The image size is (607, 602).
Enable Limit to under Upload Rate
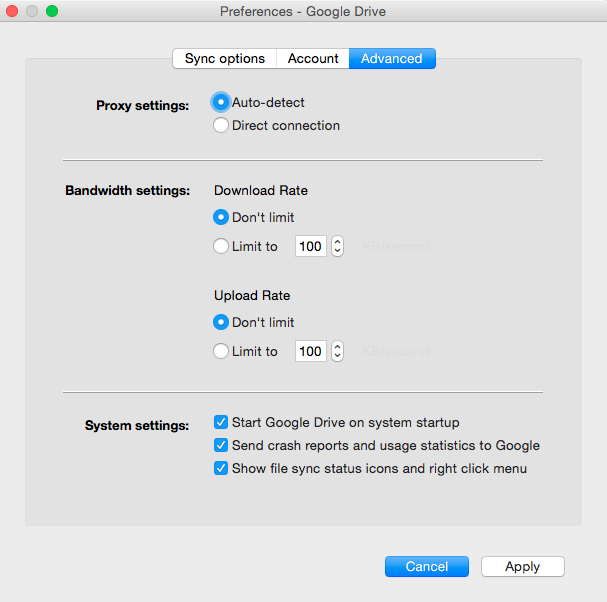pyautogui.click(x=221, y=351)
